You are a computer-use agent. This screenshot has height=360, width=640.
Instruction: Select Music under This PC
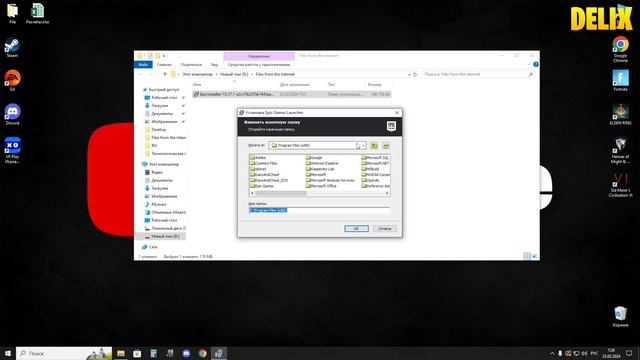[x=158, y=204]
